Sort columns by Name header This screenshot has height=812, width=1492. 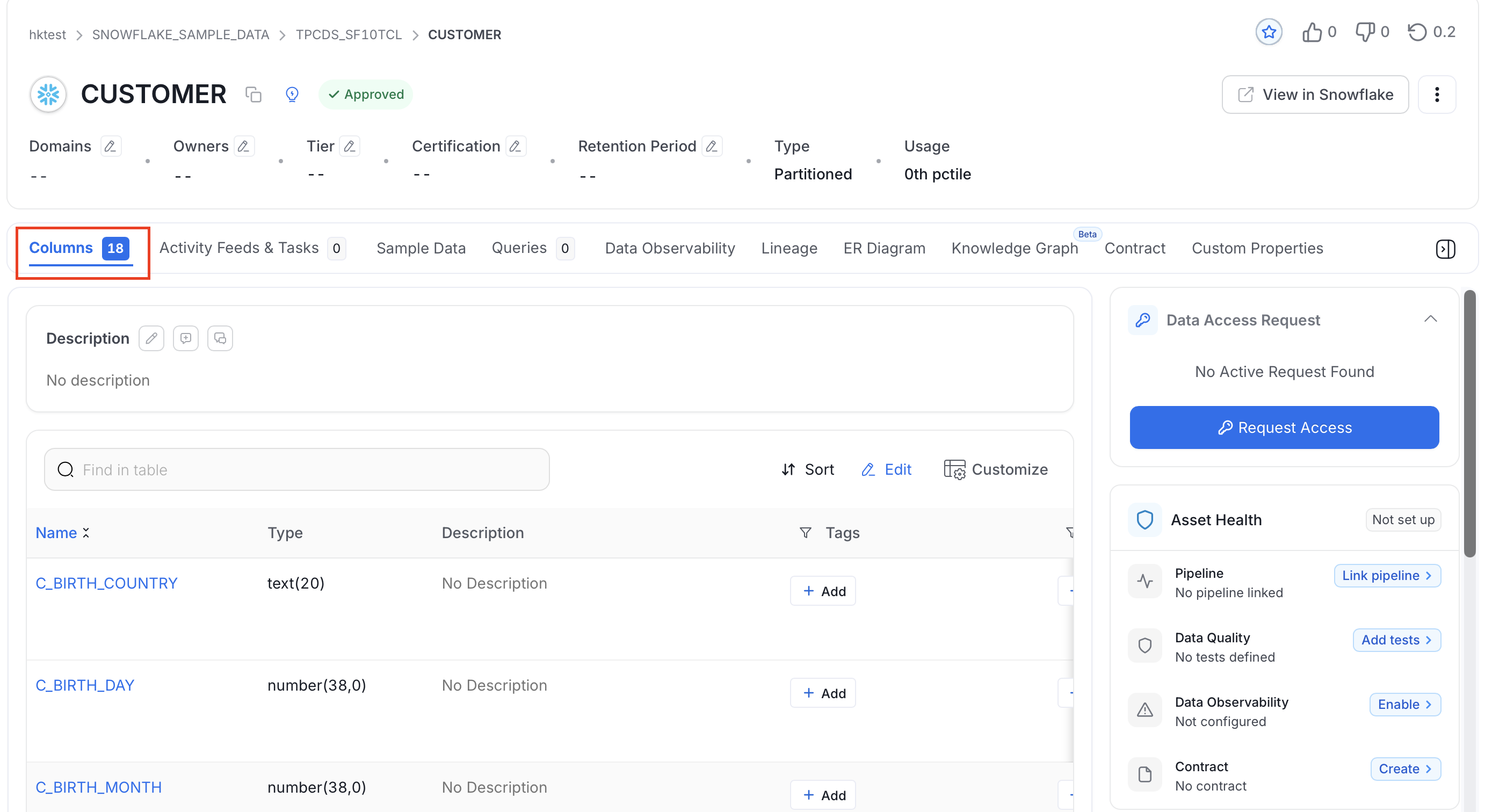click(x=62, y=533)
